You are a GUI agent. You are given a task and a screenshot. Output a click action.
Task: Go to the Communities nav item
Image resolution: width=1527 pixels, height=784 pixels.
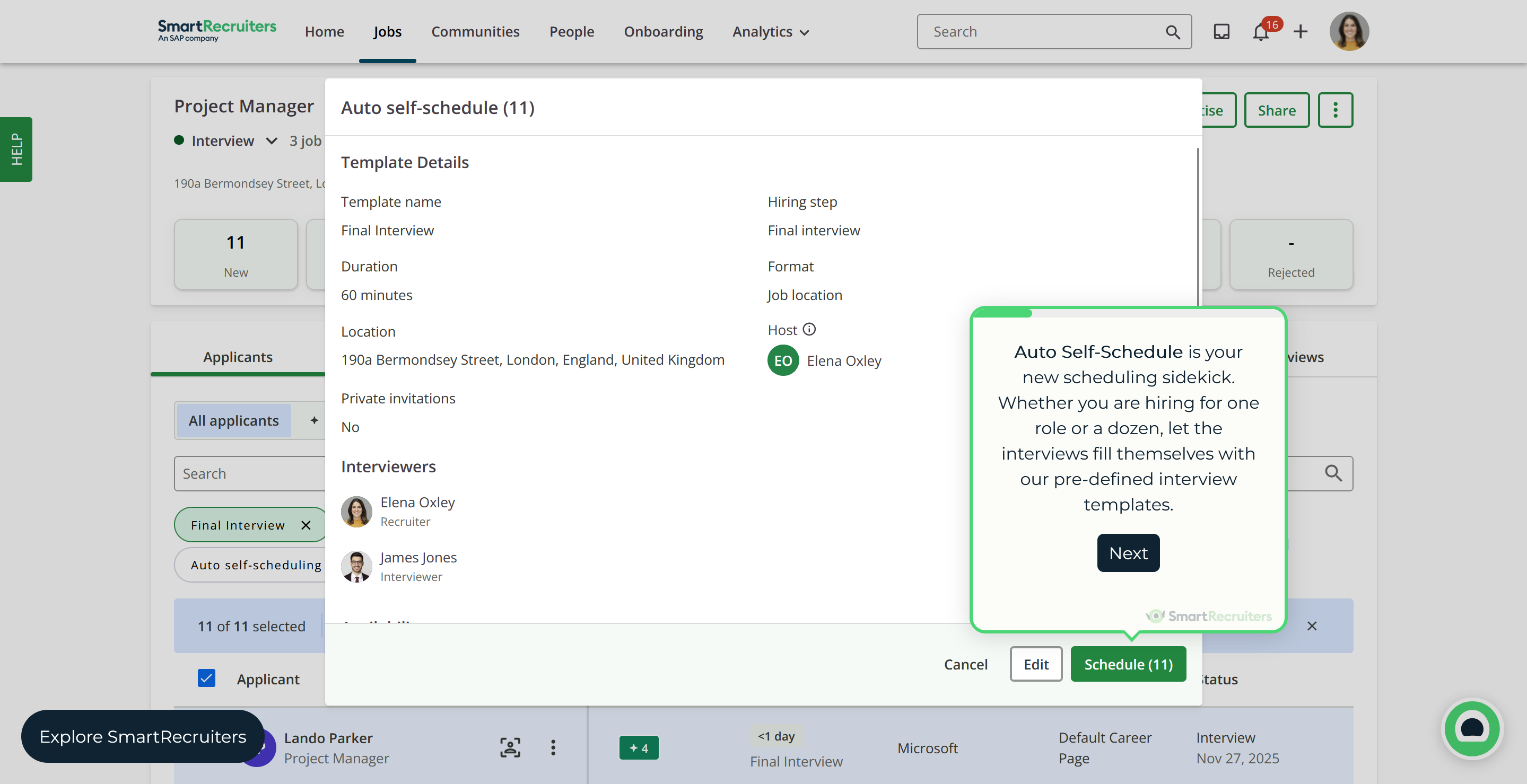coord(475,32)
